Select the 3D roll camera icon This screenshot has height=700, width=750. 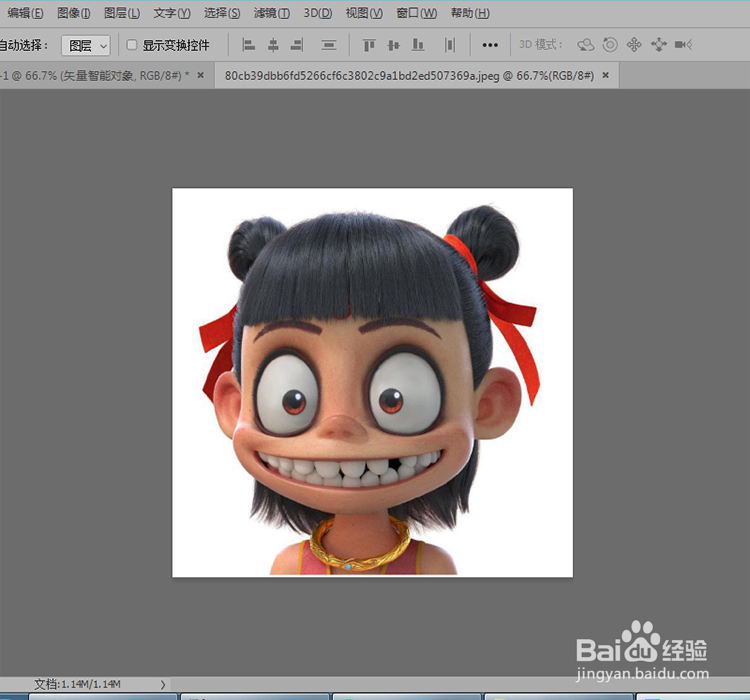[x=610, y=45]
